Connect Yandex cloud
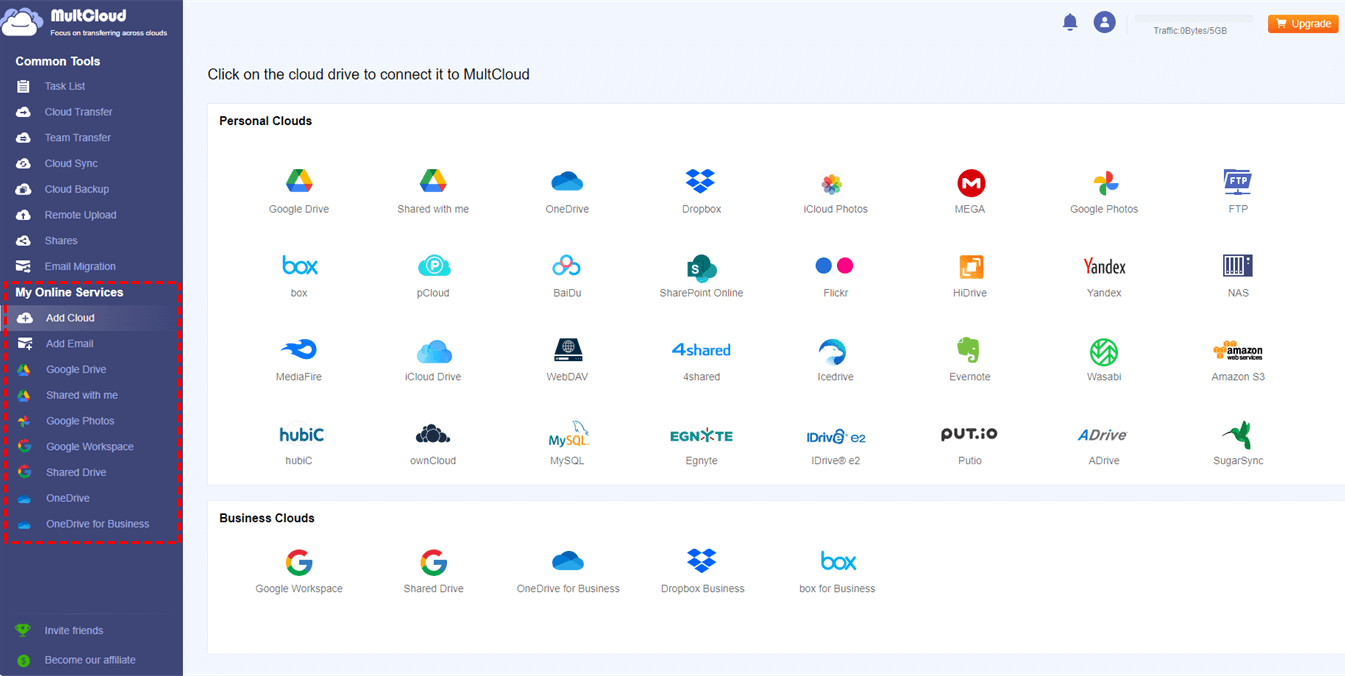This screenshot has width=1345, height=676. pos(1104,276)
